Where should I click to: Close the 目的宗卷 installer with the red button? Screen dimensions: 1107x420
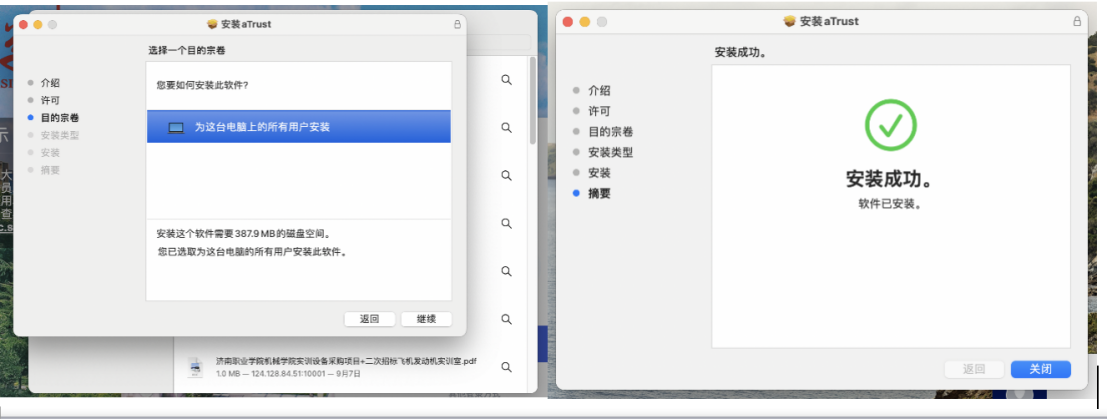(x=23, y=25)
